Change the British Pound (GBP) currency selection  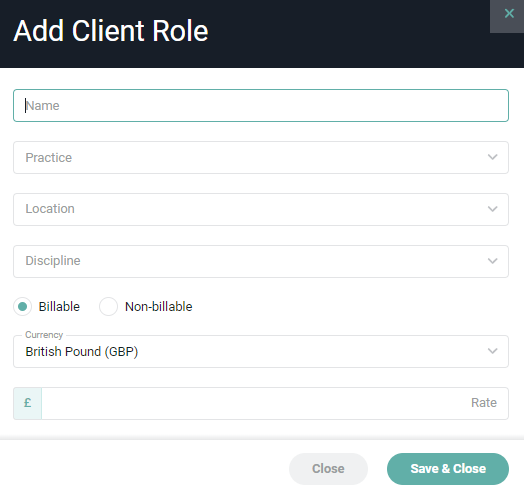click(x=261, y=352)
